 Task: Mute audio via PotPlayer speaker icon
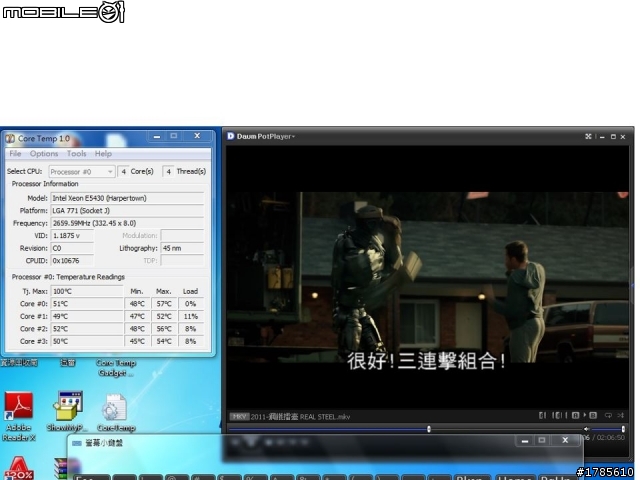tap(586, 429)
